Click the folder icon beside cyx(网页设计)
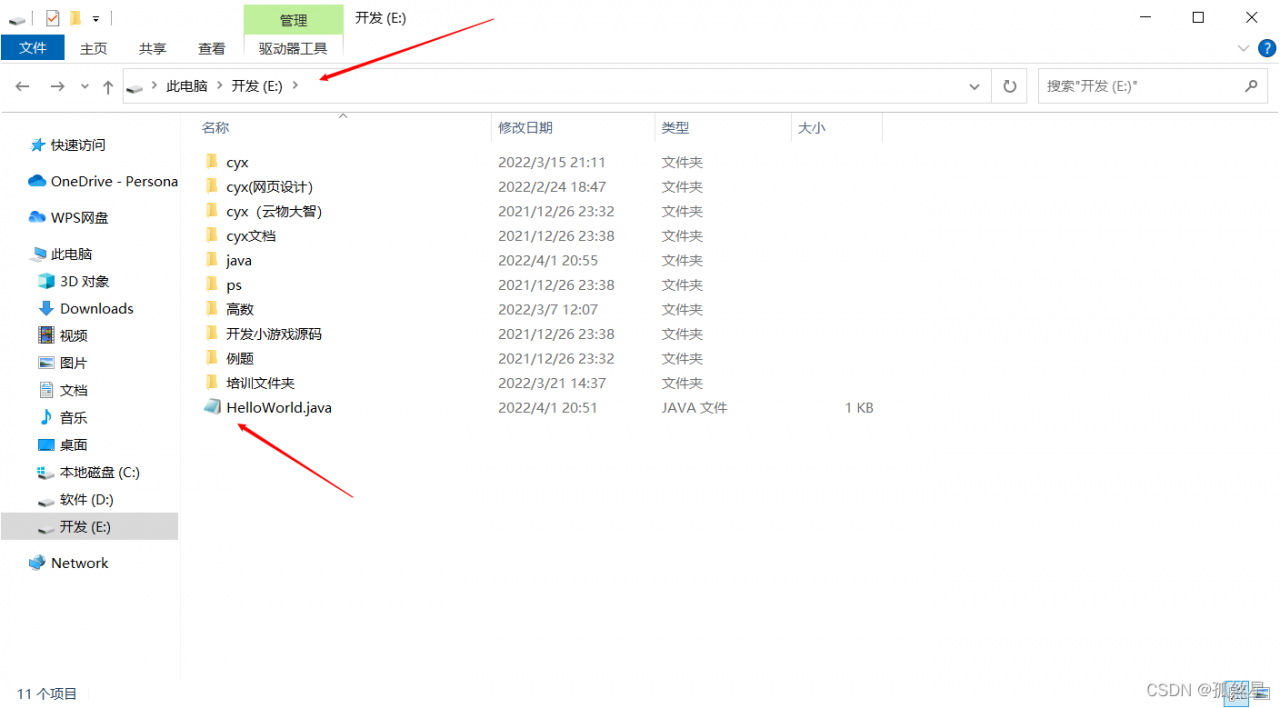The height and width of the screenshot is (708, 1280). [x=211, y=186]
